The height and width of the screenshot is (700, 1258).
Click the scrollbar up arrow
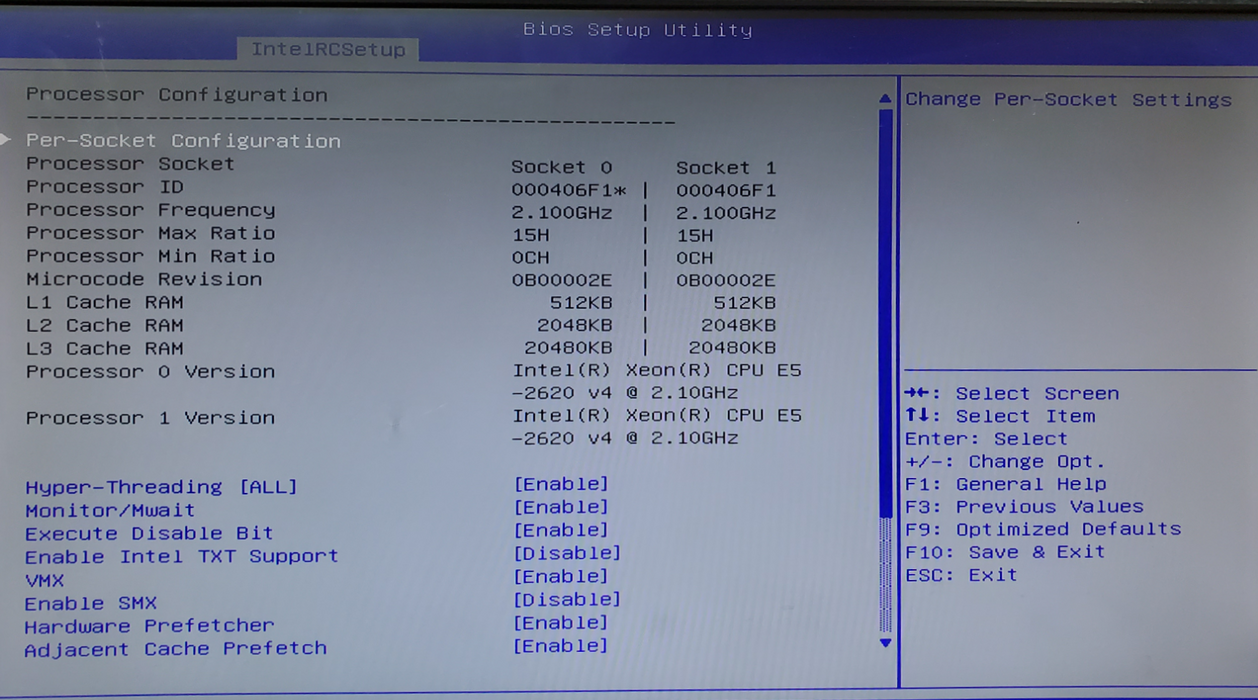tap(885, 99)
